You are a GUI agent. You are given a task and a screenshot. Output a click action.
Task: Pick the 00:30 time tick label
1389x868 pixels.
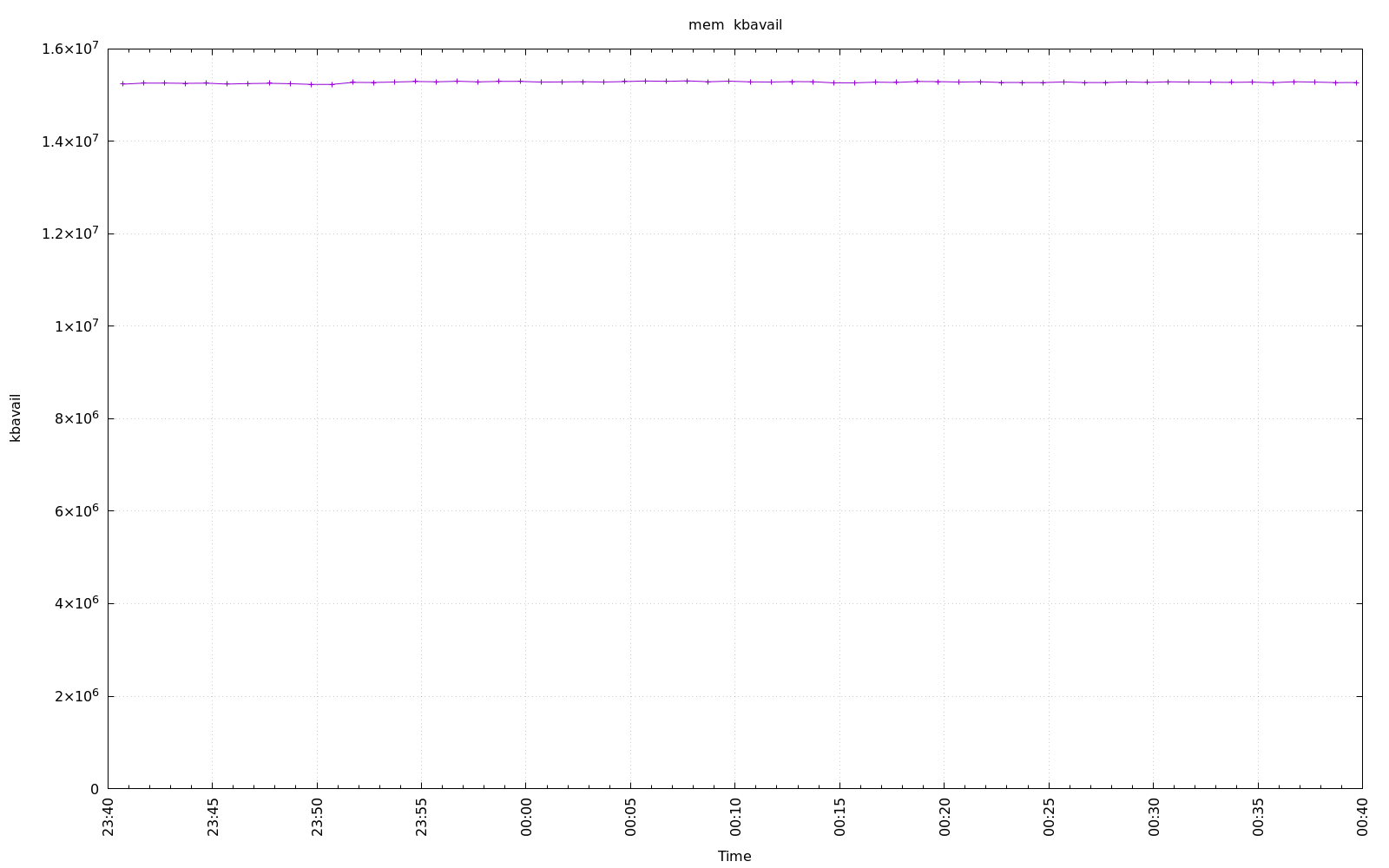pyautogui.click(x=1154, y=817)
